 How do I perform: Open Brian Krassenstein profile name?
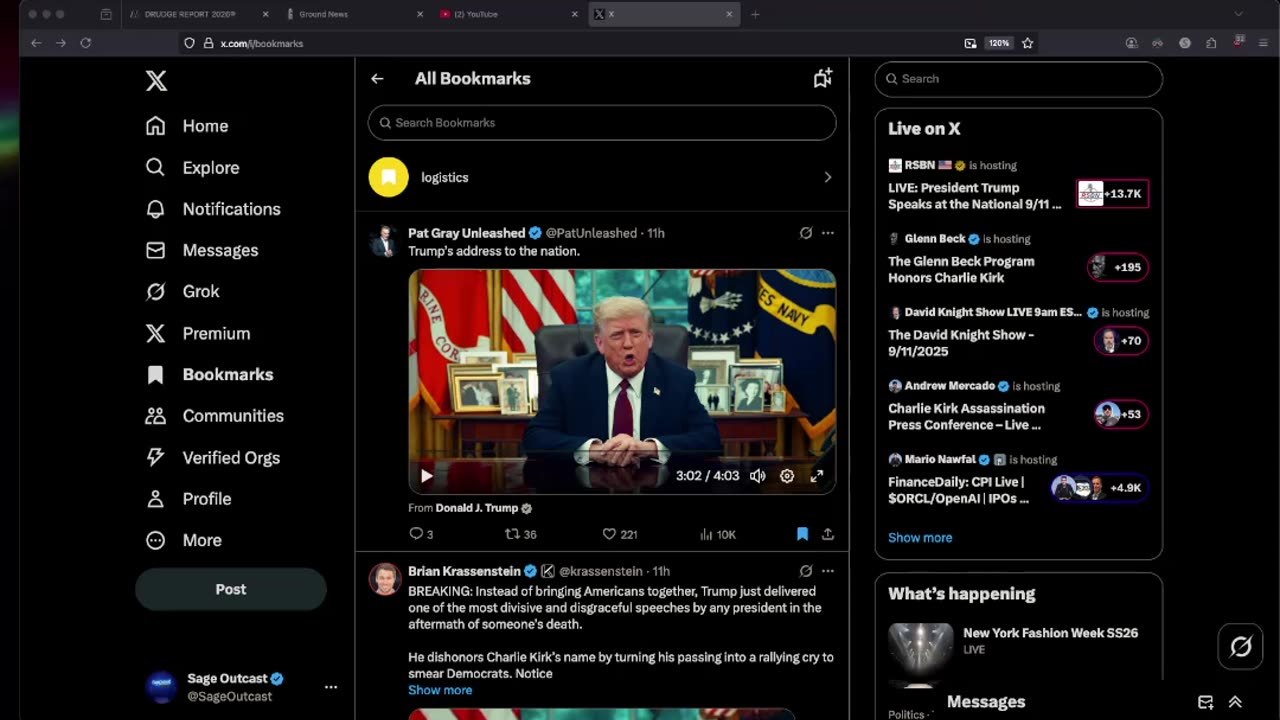pyautogui.click(x=464, y=571)
